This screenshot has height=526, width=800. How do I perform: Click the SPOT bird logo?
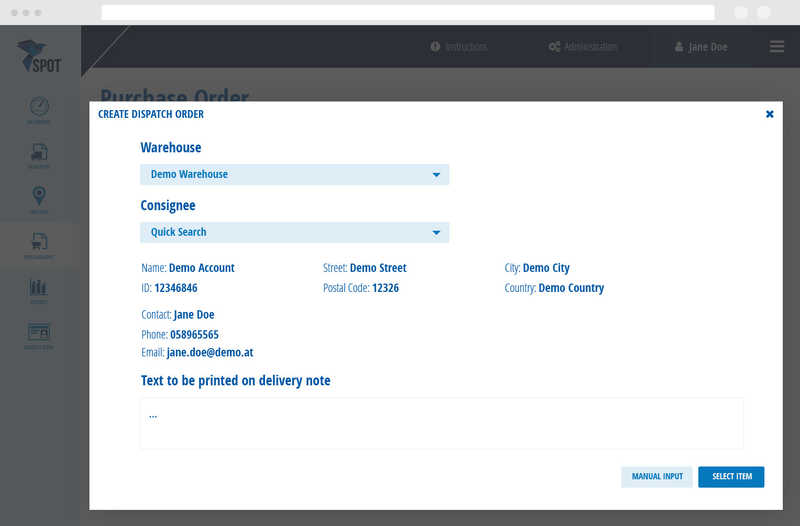click(x=39, y=56)
